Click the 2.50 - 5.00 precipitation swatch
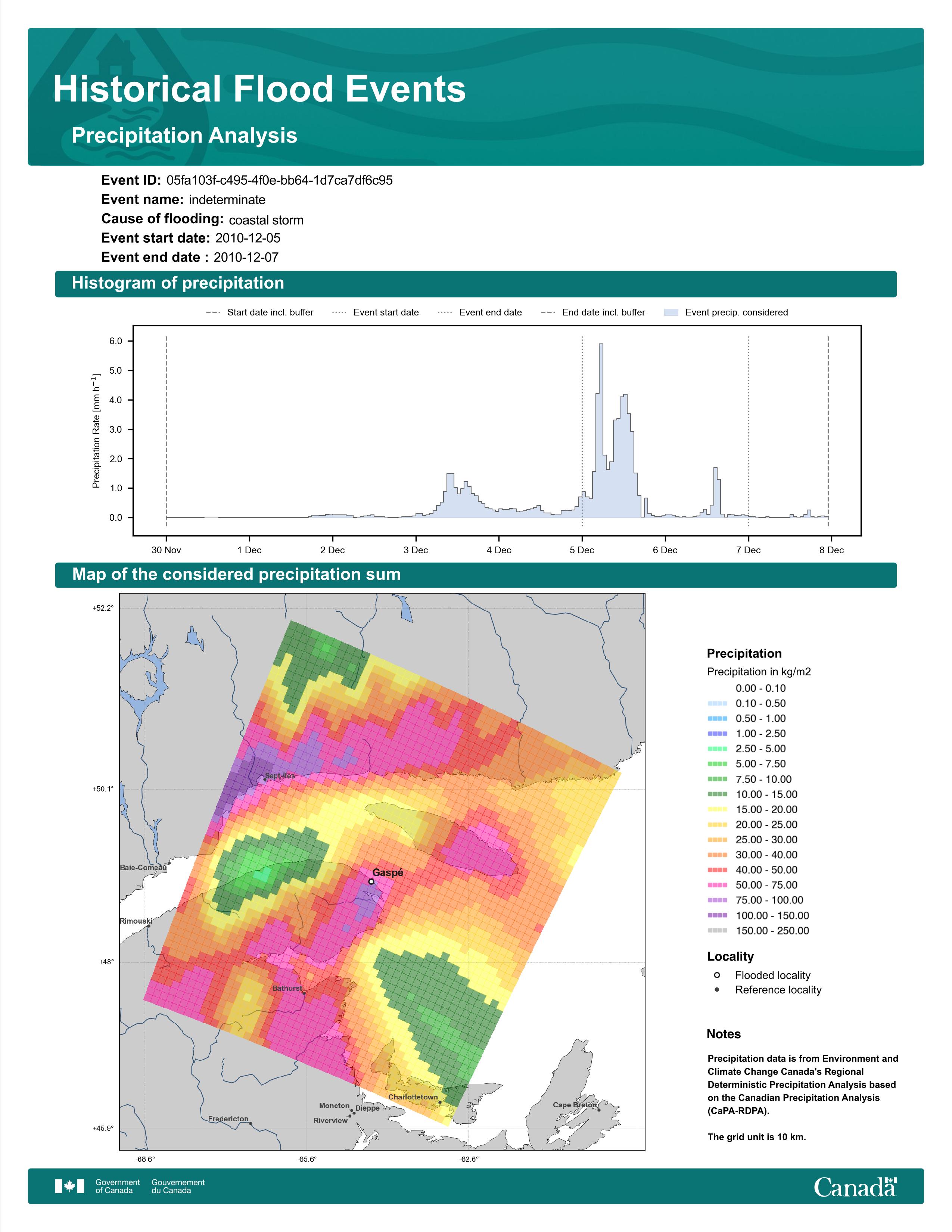The image size is (952, 1232). pyautogui.click(x=717, y=749)
